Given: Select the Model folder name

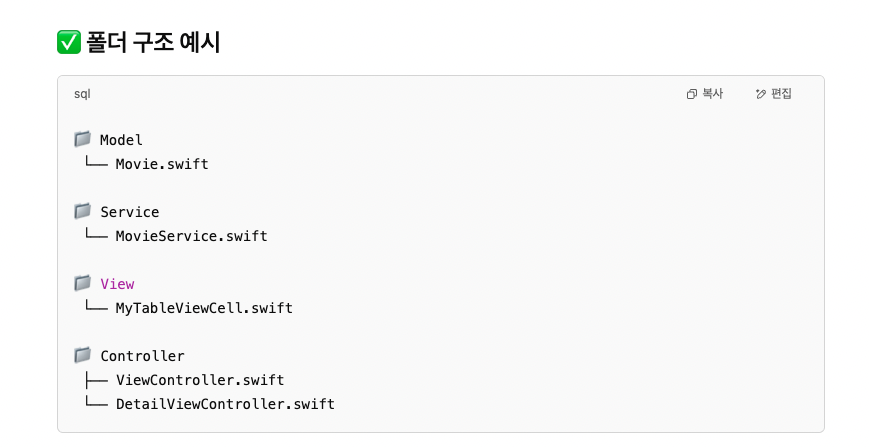Looking at the screenshot, I should (x=121, y=140).
